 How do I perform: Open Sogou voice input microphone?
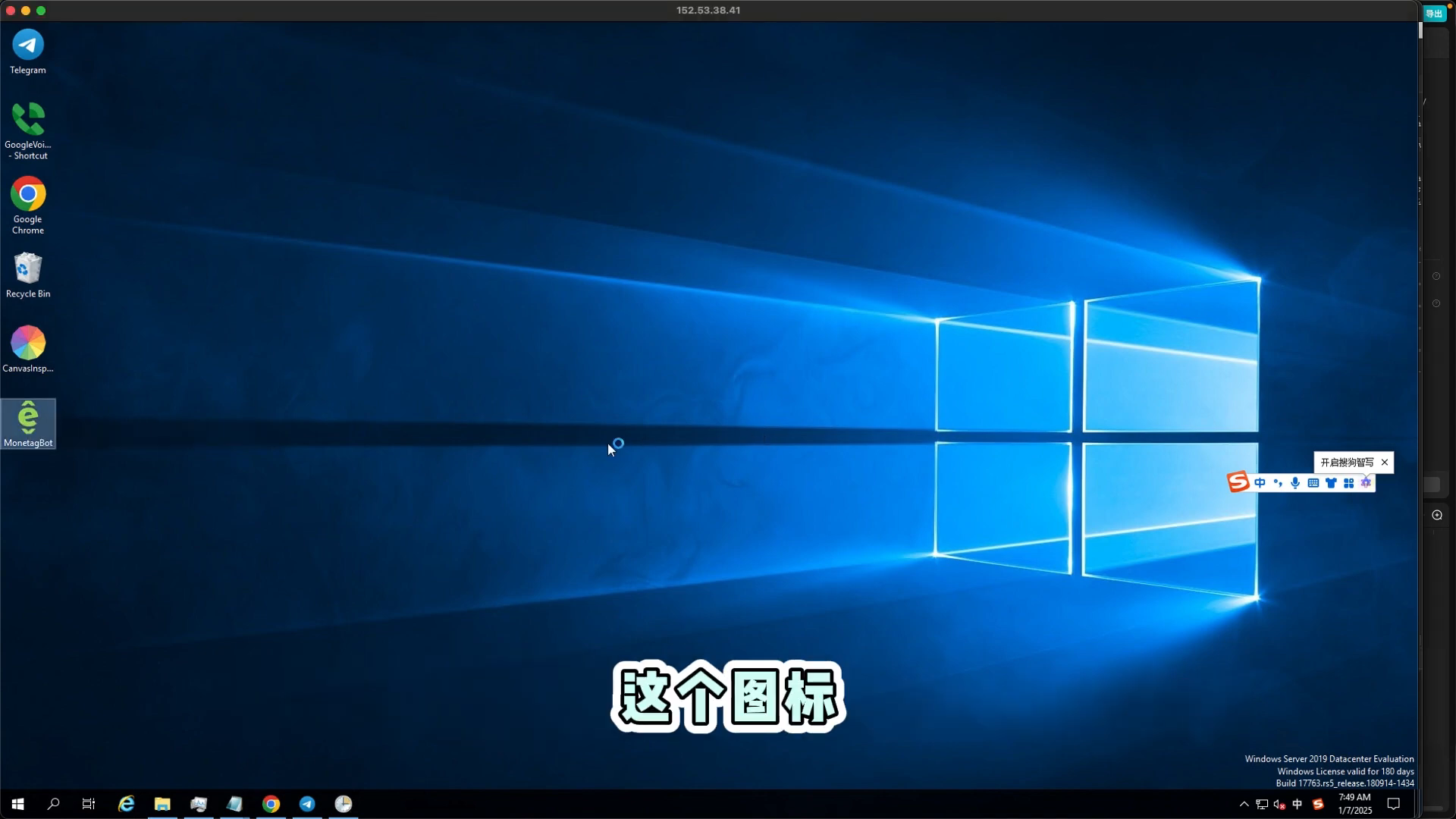pyautogui.click(x=1295, y=483)
